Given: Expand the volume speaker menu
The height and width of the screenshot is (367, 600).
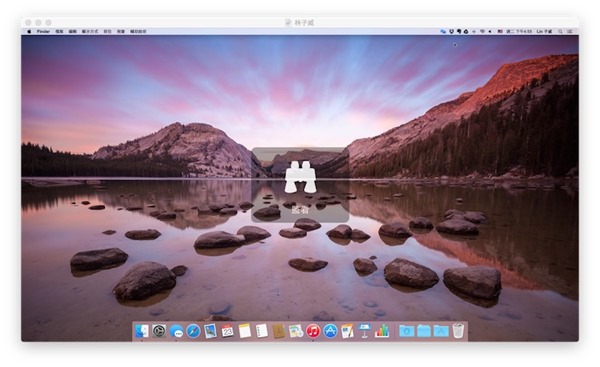Looking at the screenshot, I should pyautogui.click(x=490, y=31).
